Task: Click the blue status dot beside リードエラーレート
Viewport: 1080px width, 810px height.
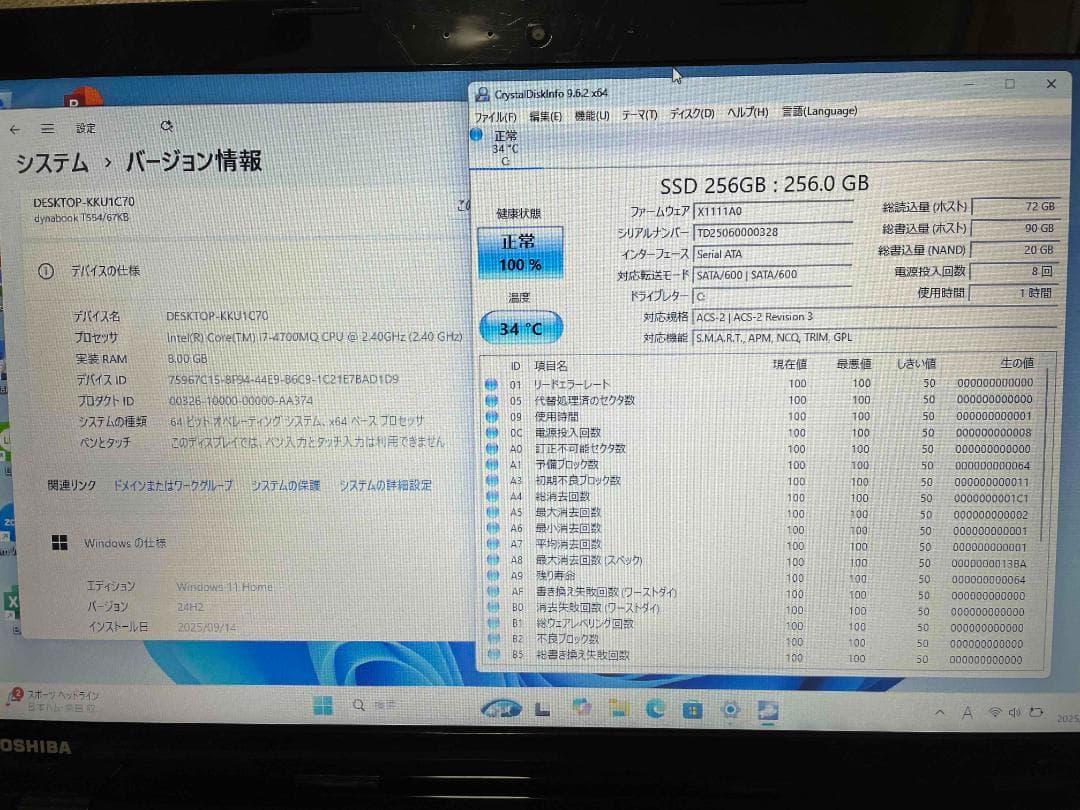Action: 490,383
